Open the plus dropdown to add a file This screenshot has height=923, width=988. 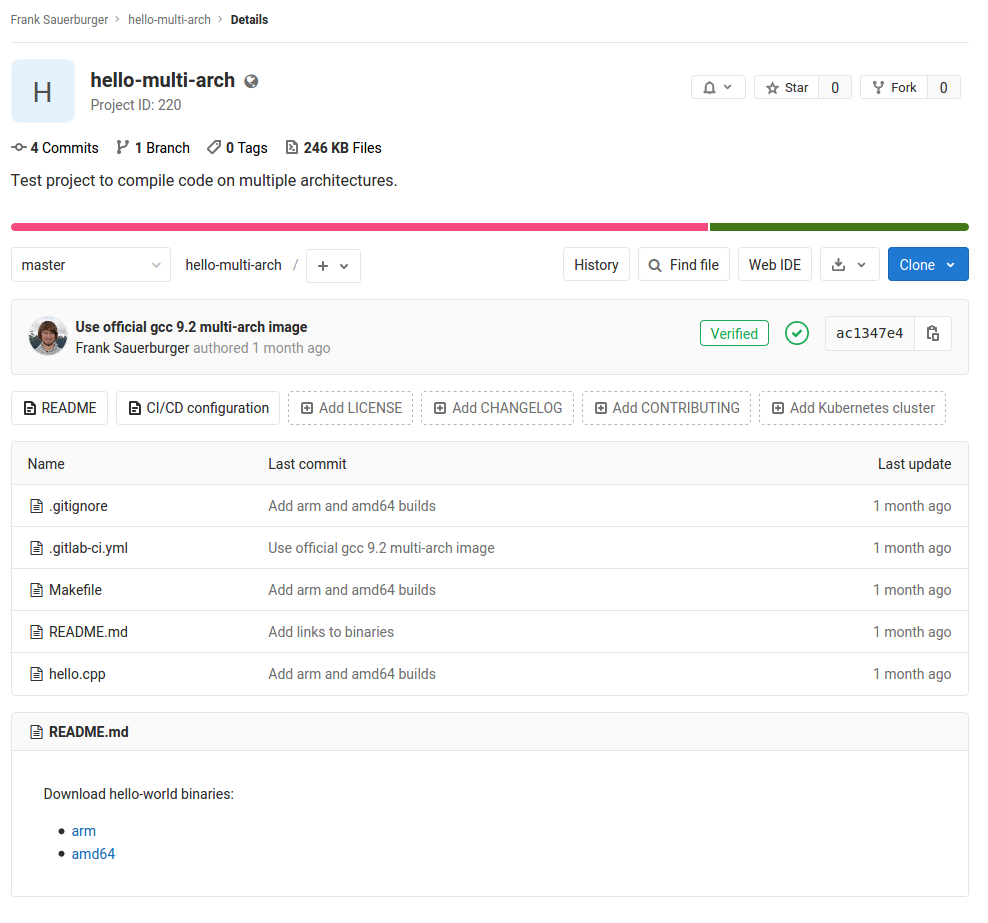pos(333,266)
